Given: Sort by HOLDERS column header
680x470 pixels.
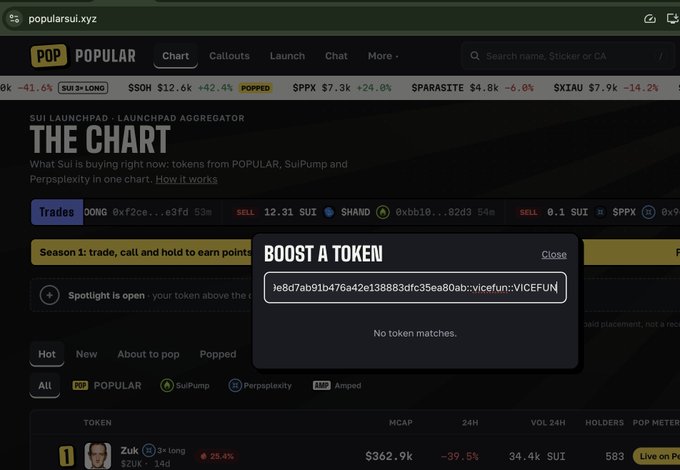Looking at the screenshot, I should point(605,423).
